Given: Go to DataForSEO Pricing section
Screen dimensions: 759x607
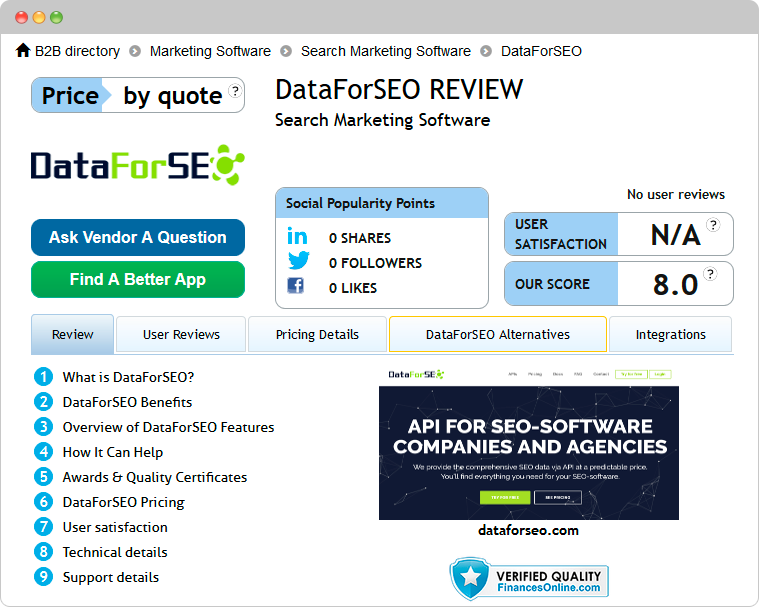Looking at the screenshot, I should tap(124, 502).
